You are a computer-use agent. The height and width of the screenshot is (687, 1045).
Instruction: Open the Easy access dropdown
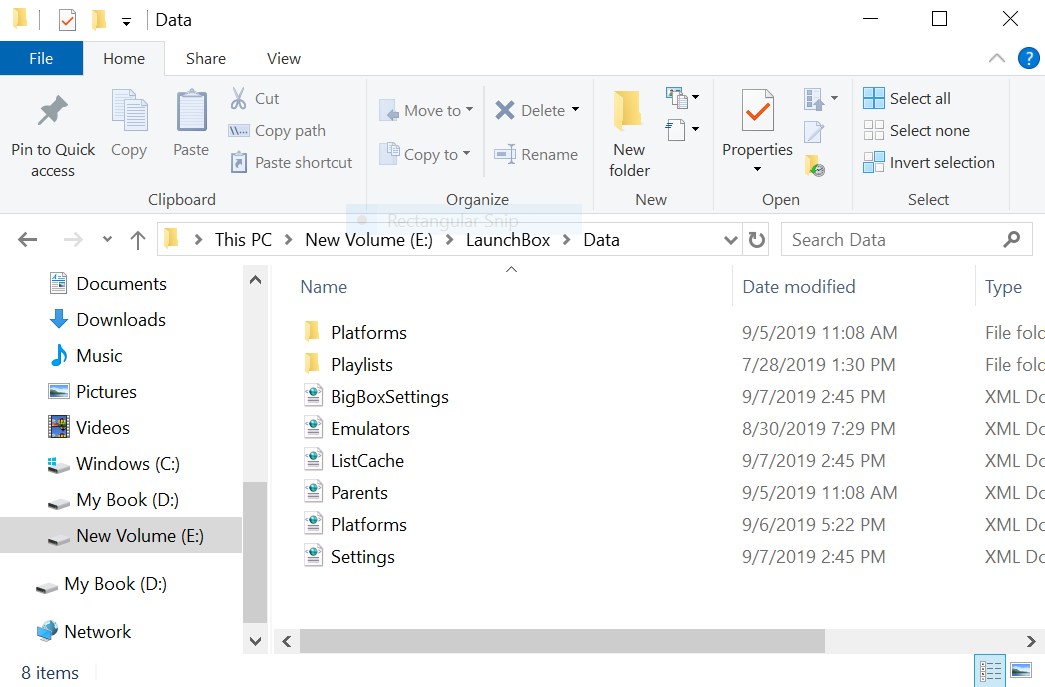pos(682,129)
